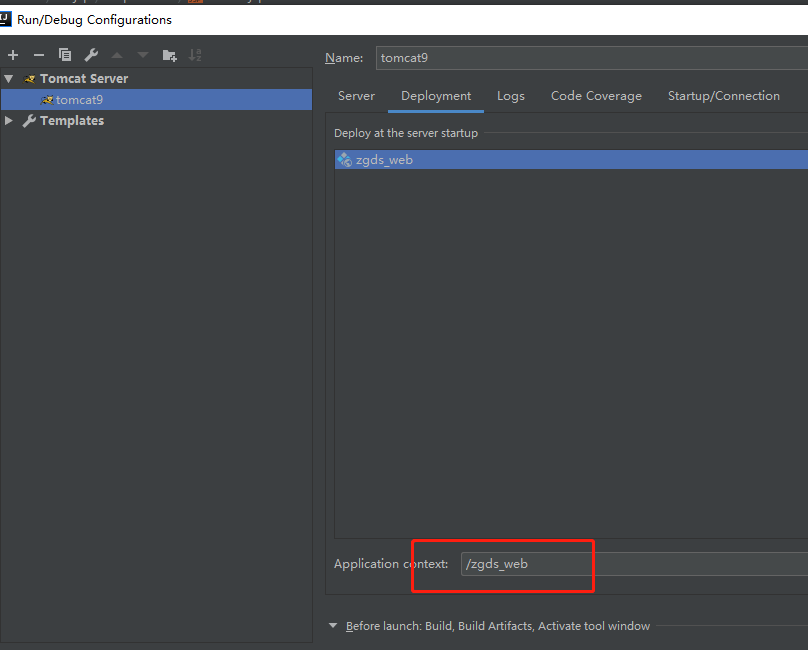Go to the Code Coverage tab
This screenshot has width=808, height=650.
(x=596, y=96)
